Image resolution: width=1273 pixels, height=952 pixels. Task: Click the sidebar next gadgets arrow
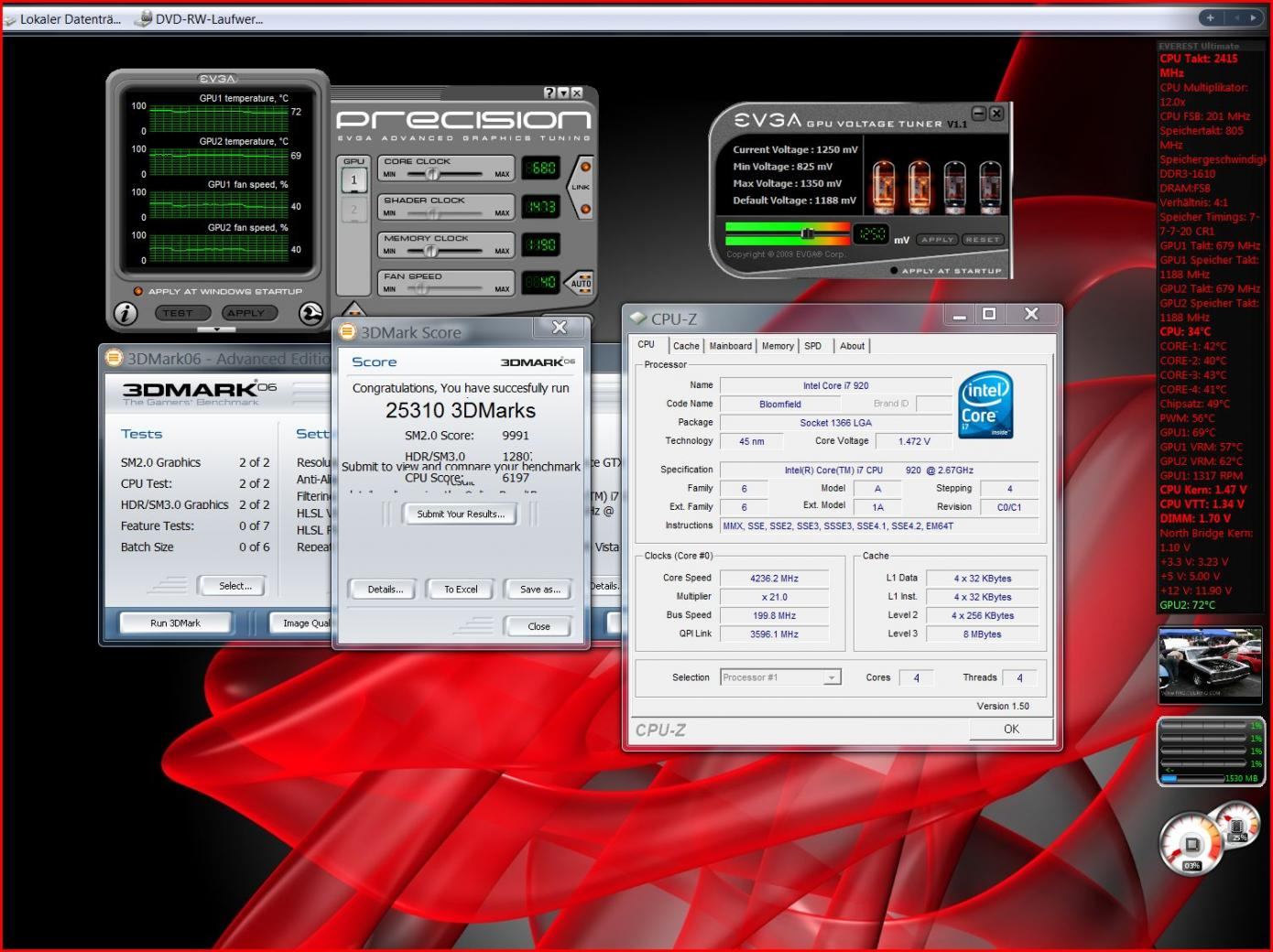coord(1253,17)
